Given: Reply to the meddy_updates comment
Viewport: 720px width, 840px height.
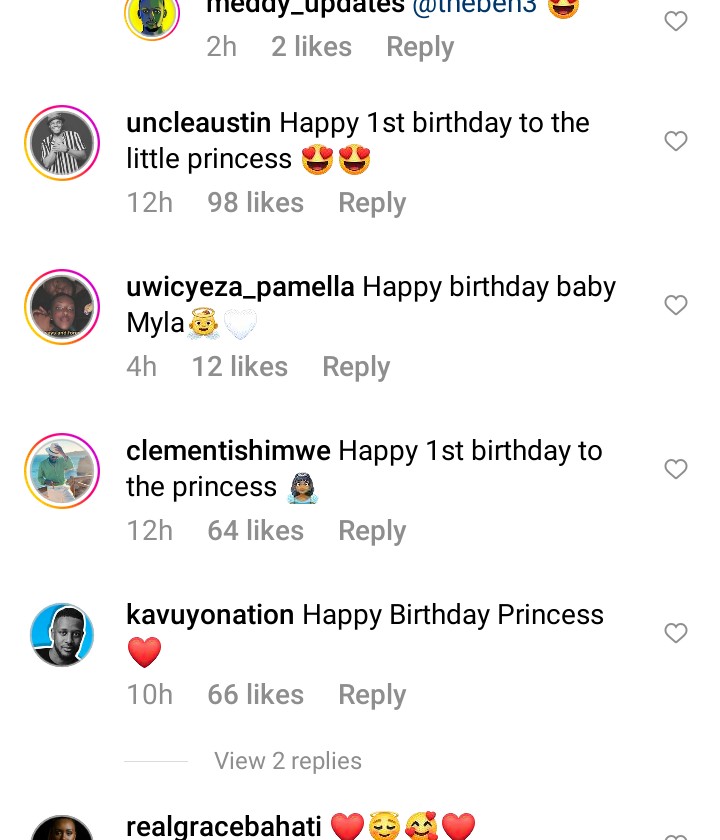Looking at the screenshot, I should coord(420,47).
